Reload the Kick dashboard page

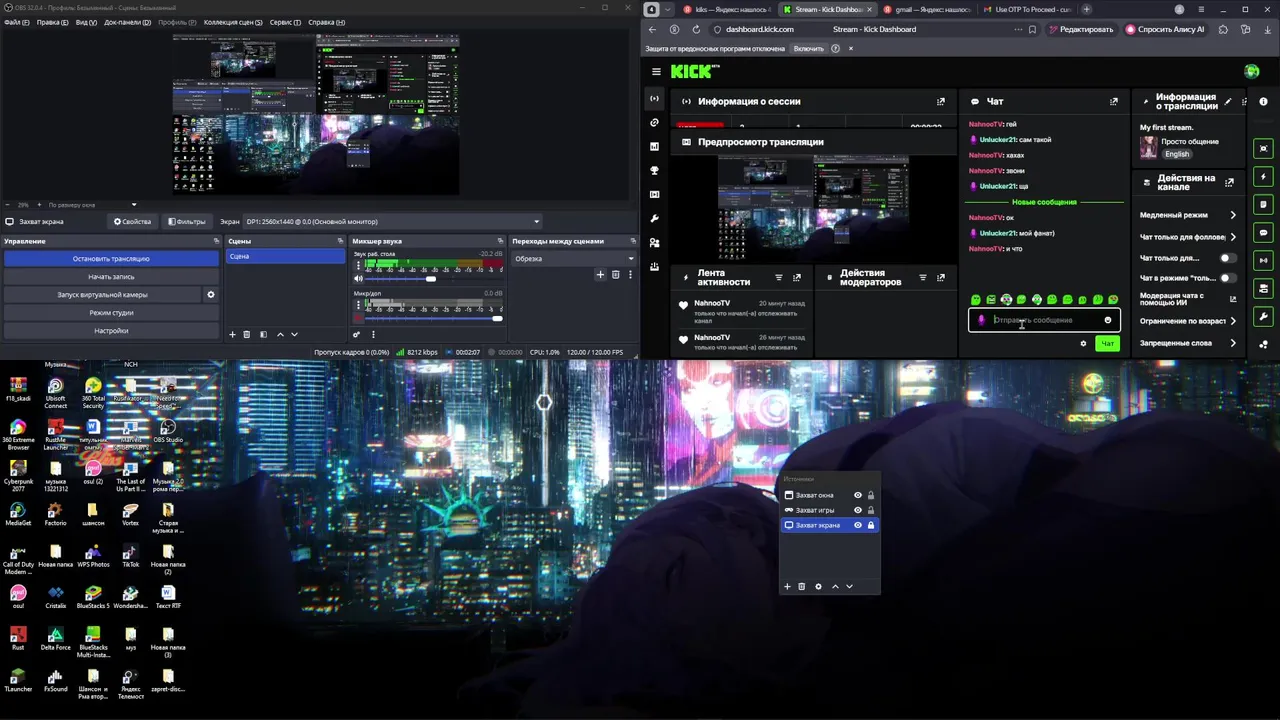click(696, 29)
